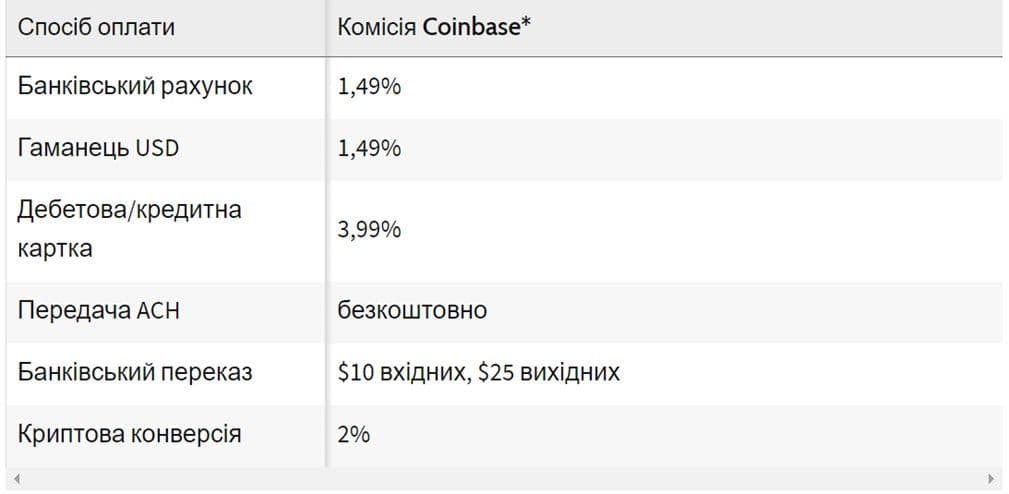Click the 3,99% fee value
The width and height of the screenshot is (1009, 494).
[x=370, y=230]
